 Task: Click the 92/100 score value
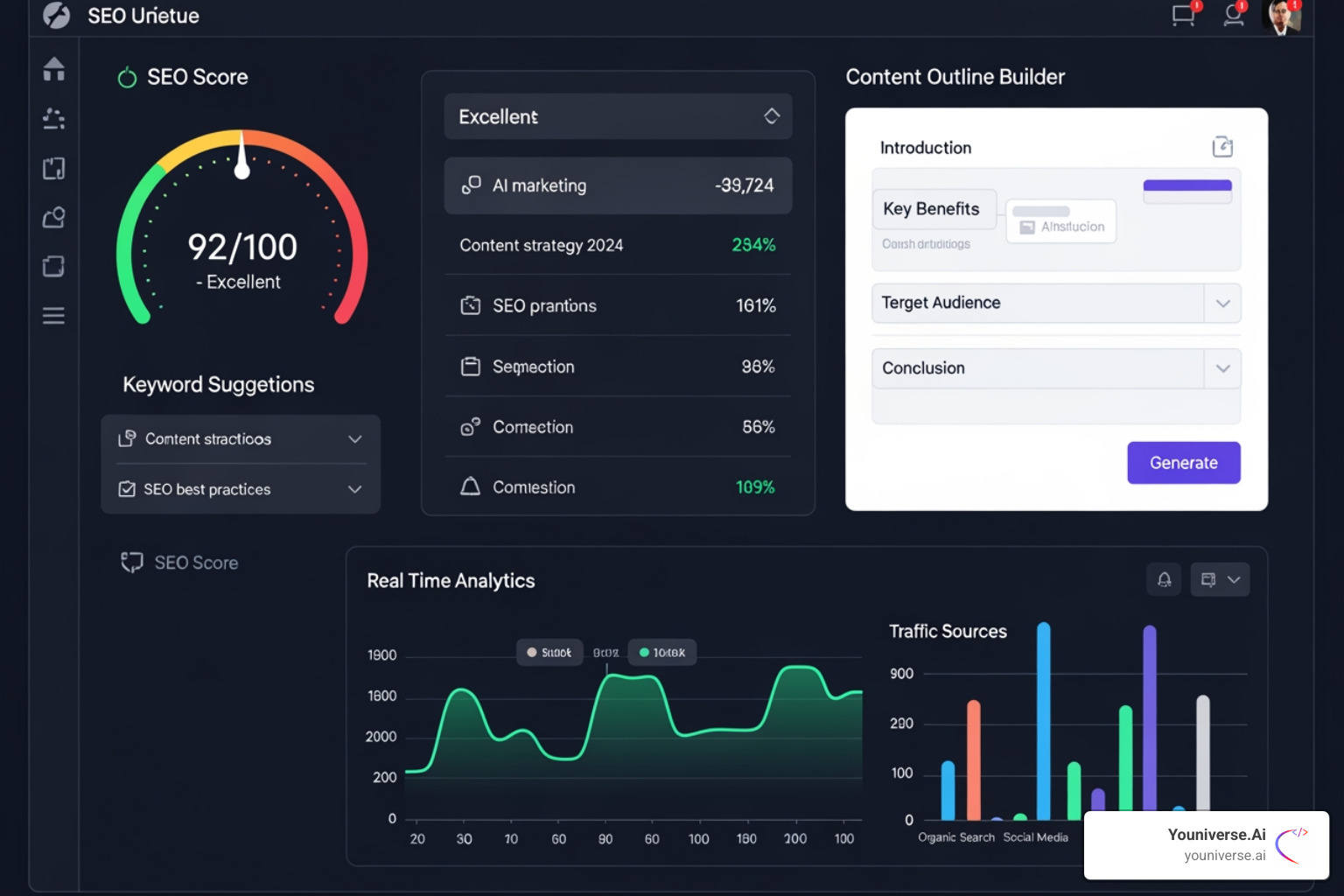tap(242, 248)
